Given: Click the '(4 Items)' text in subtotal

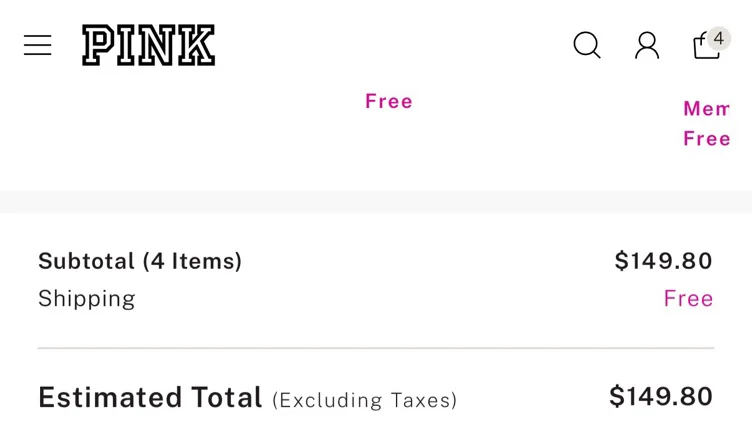Looking at the screenshot, I should coord(192,261).
